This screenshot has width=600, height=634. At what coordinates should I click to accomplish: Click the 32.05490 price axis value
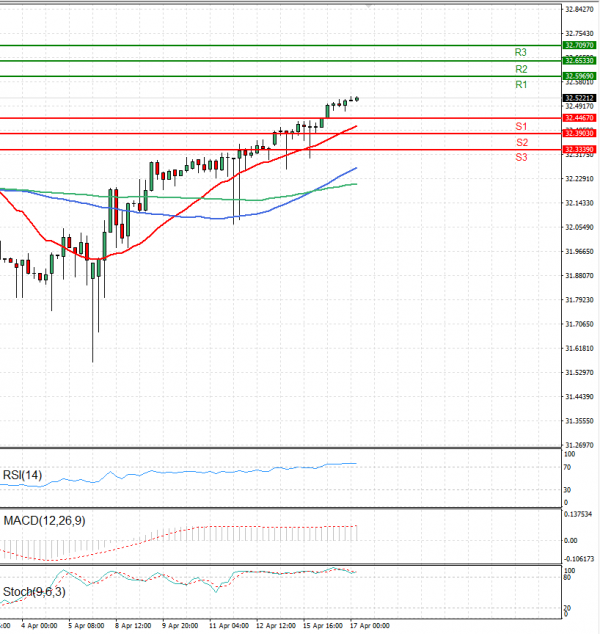click(579, 227)
